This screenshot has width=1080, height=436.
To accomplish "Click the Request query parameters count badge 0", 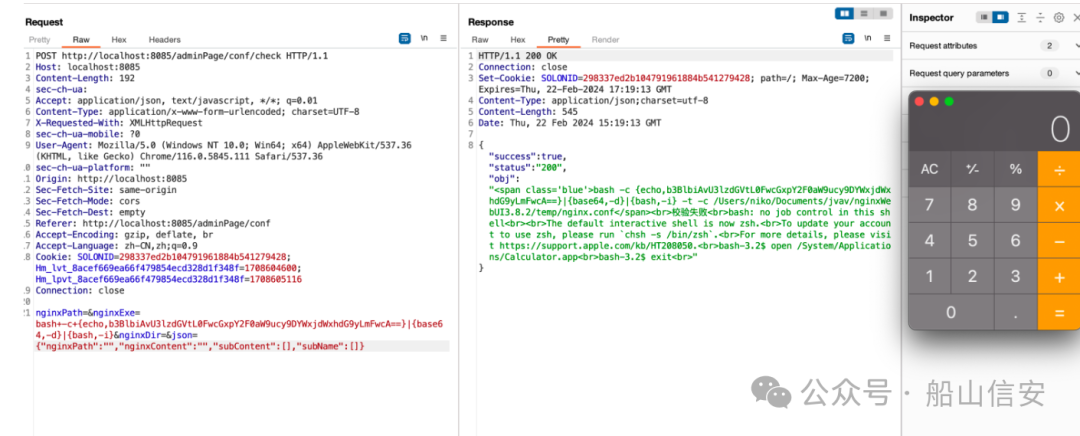I will click(x=1049, y=74).
